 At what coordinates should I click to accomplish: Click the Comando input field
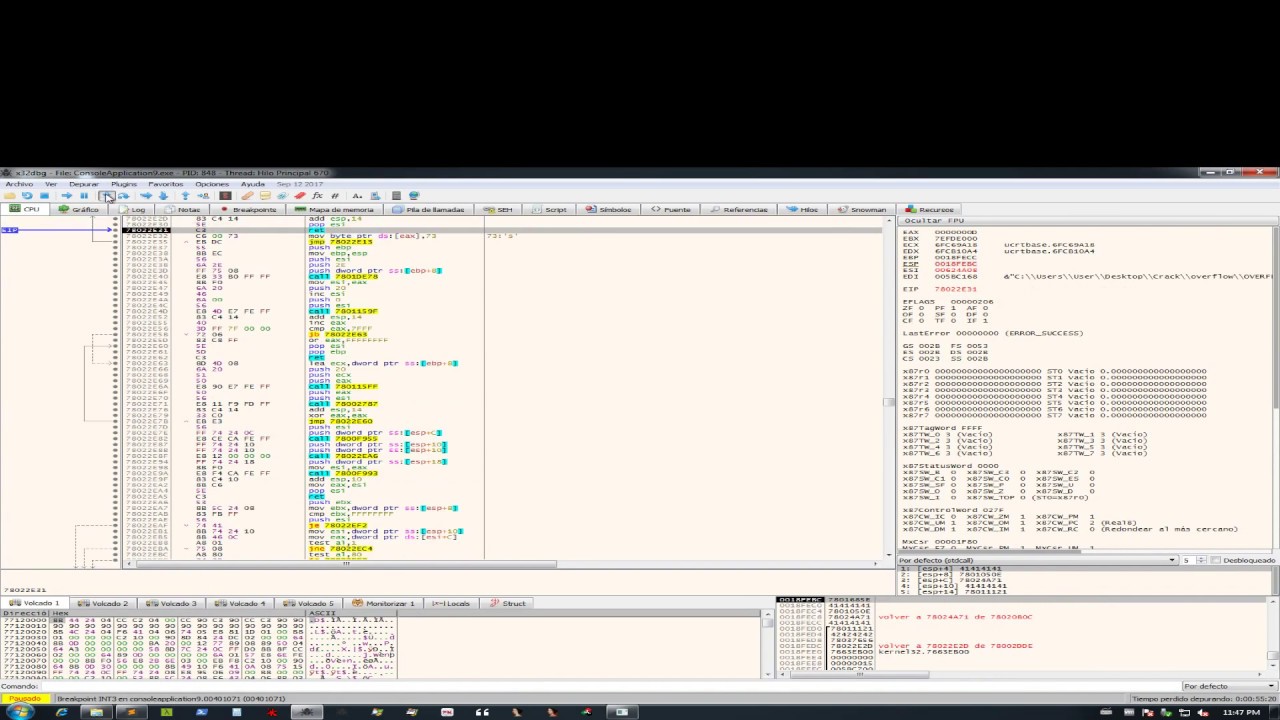pyautogui.click(x=608, y=687)
